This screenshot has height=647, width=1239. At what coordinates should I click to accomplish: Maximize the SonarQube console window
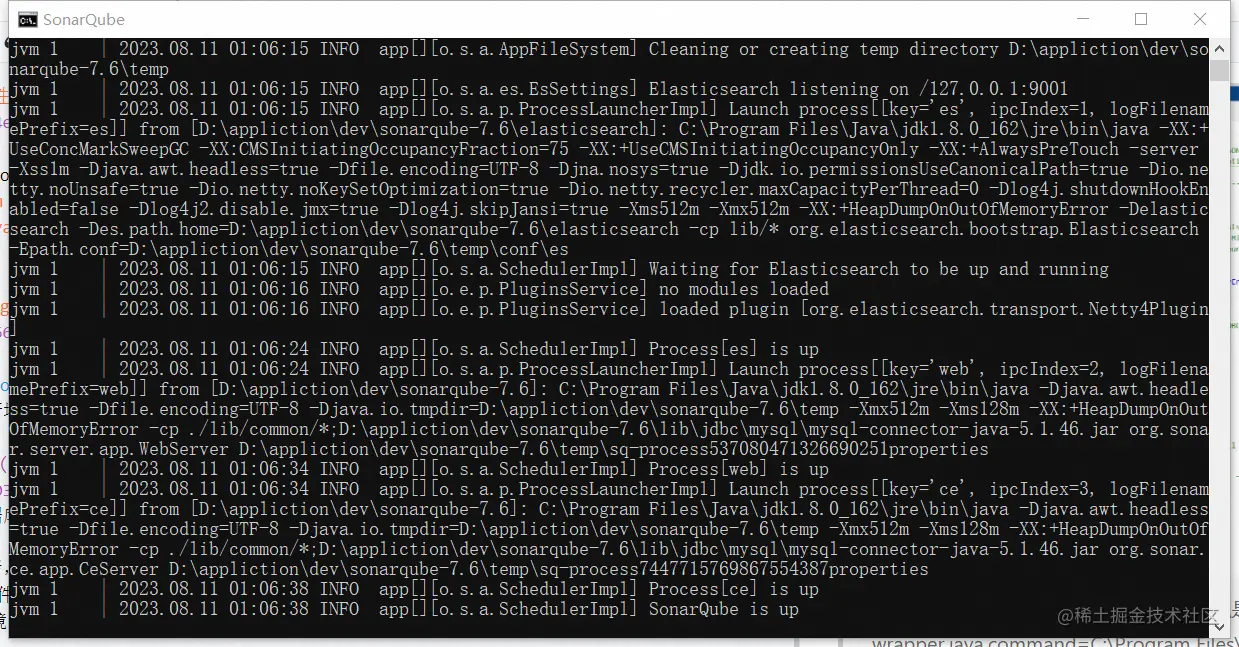1141,19
